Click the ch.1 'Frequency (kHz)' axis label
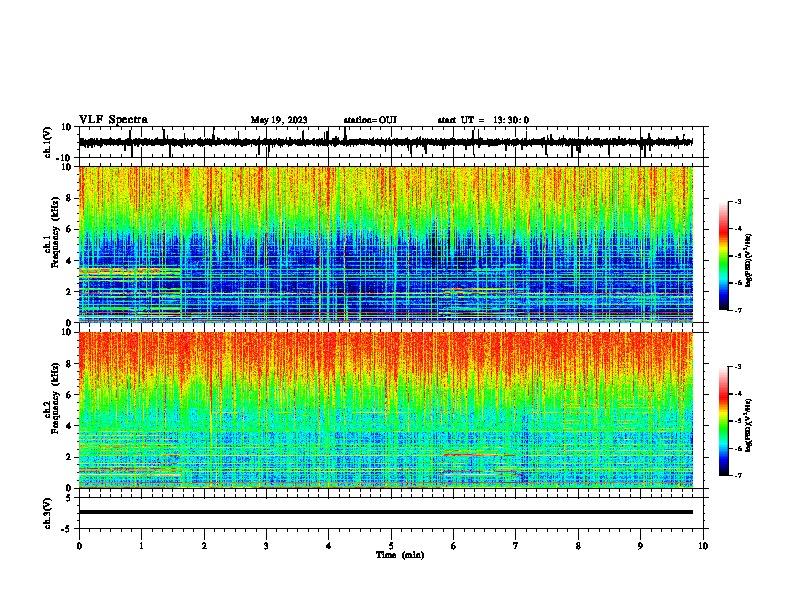The width and height of the screenshot is (792, 612). click(55, 232)
